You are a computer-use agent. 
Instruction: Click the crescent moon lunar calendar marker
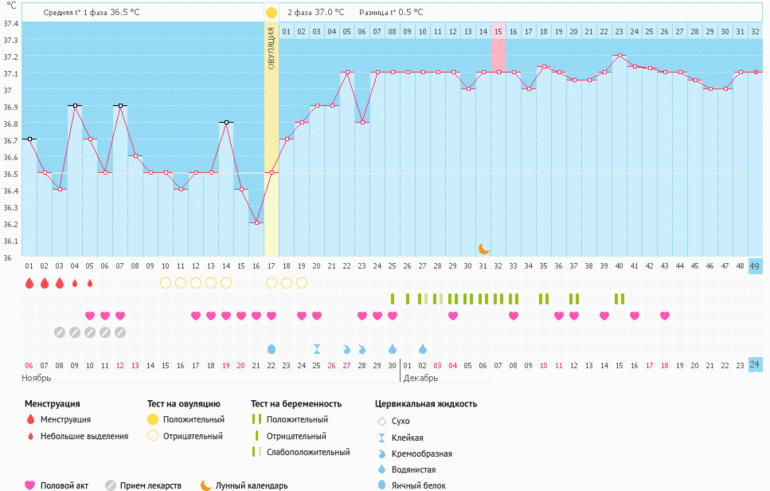click(x=484, y=248)
